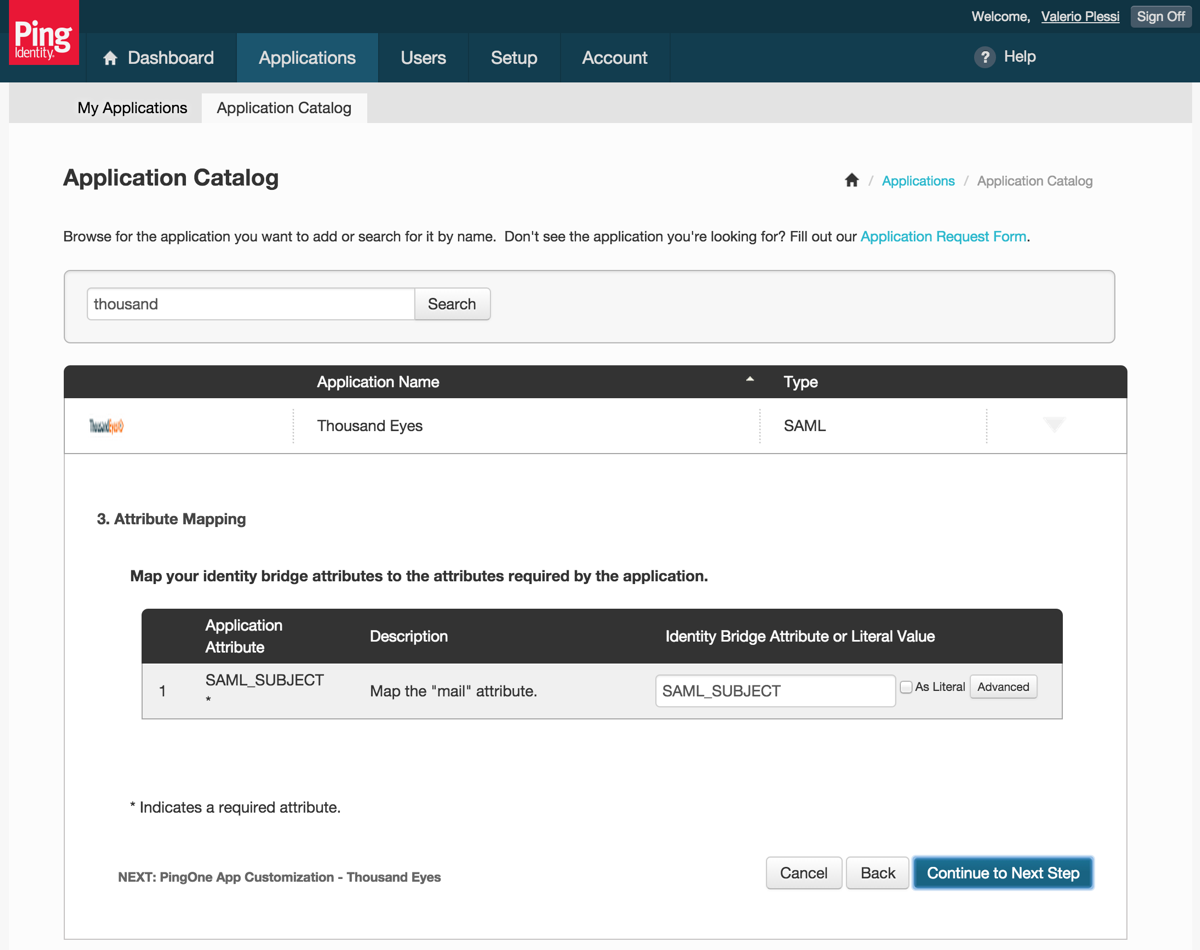This screenshot has height=950, width=1200.
Task: Click "NEXT: PingOne App Customization" text
Action: 279,877
